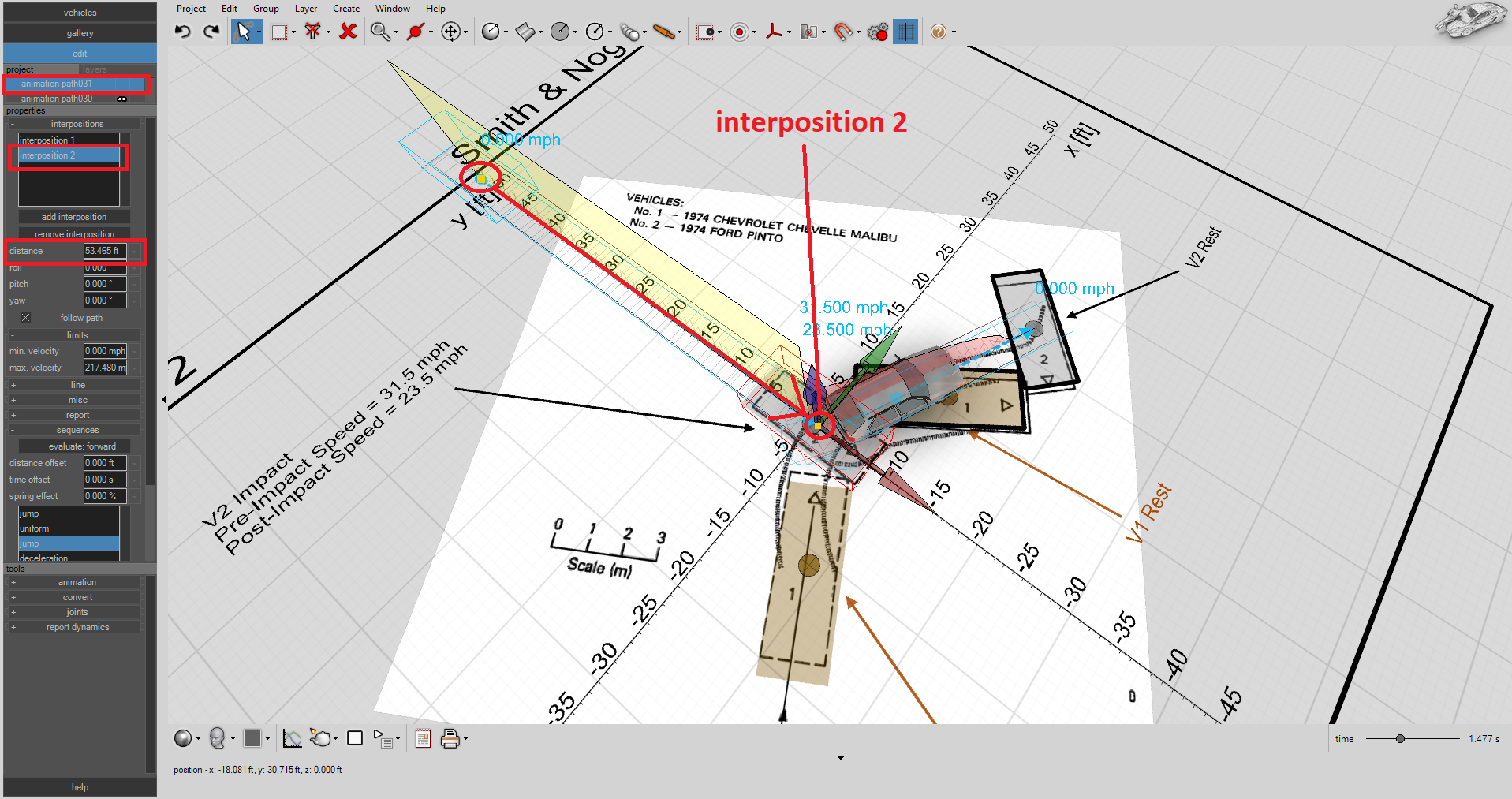Open the Project menu
Viewport: 1512px width, 799px height.
click(x=191, y=9)
